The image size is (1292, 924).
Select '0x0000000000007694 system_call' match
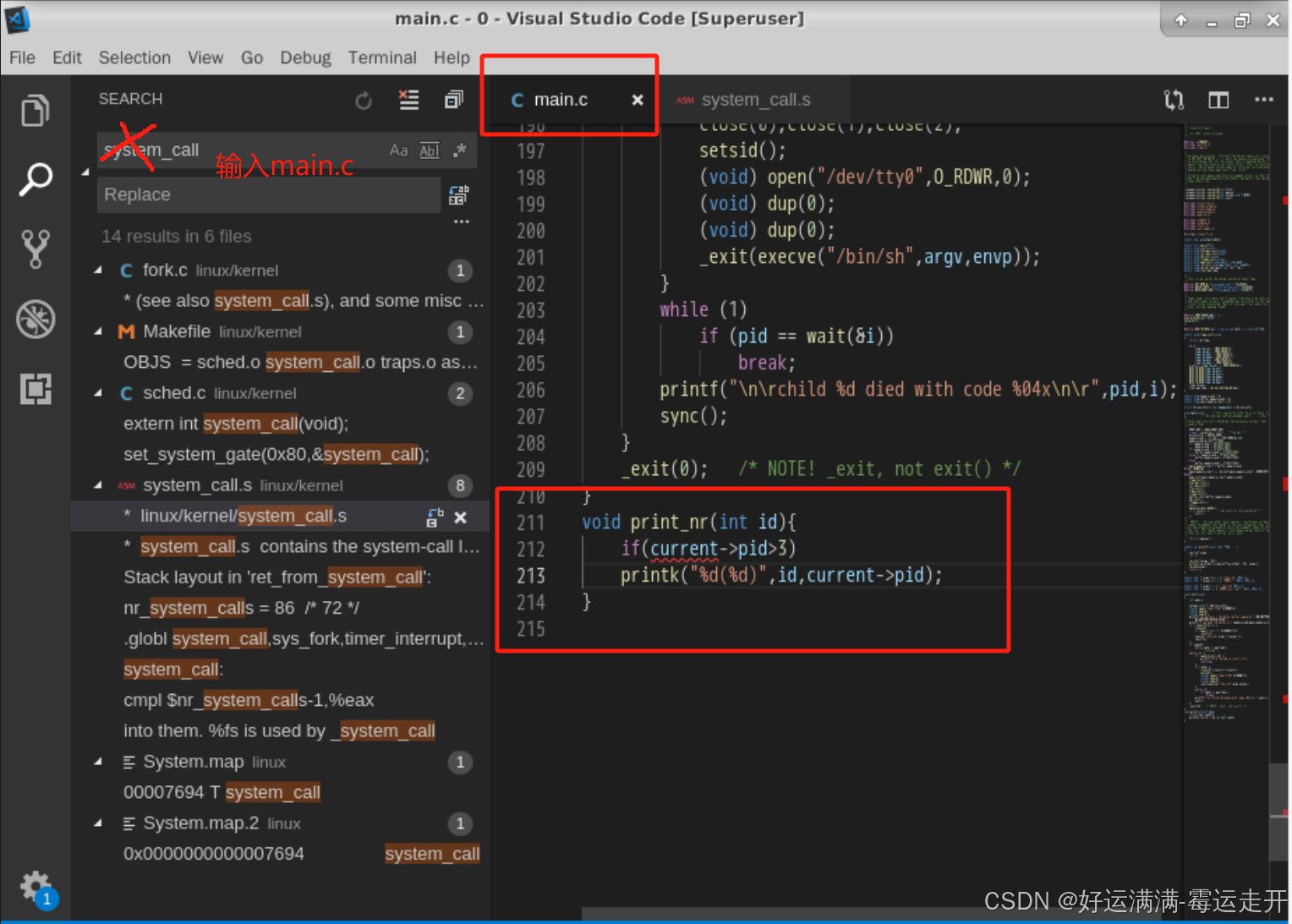[x=302, y=854]
